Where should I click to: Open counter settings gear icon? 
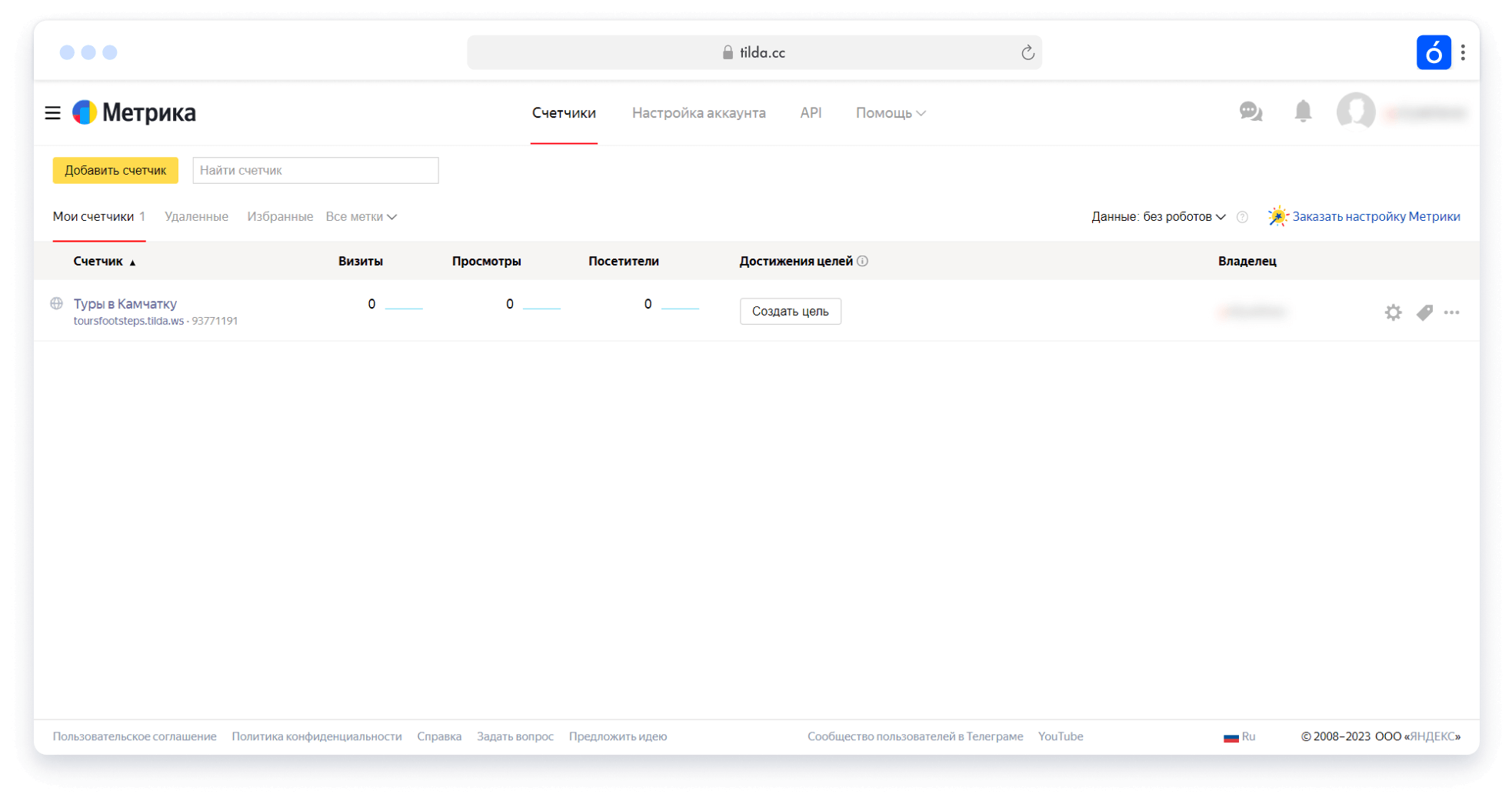coord(1393,312)
